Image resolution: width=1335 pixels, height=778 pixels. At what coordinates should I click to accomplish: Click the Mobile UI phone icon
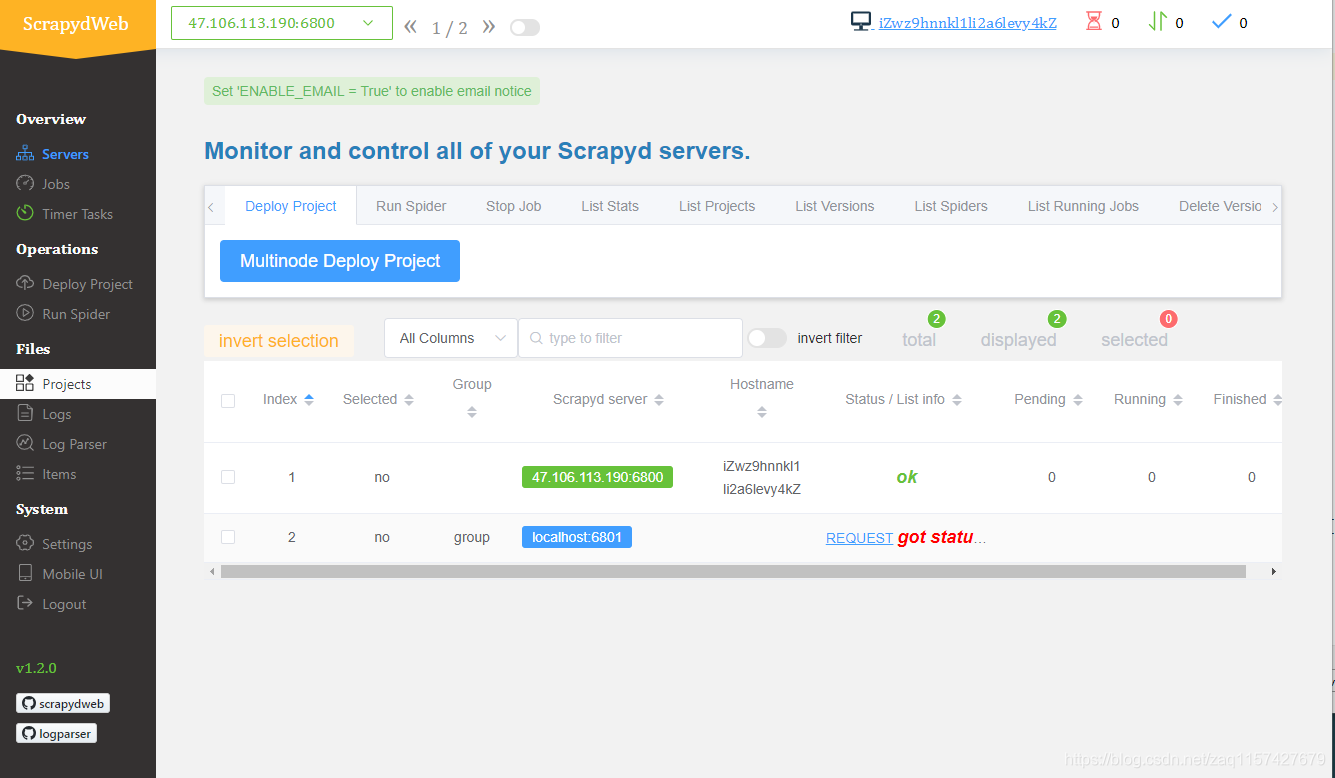coord(25,574)
